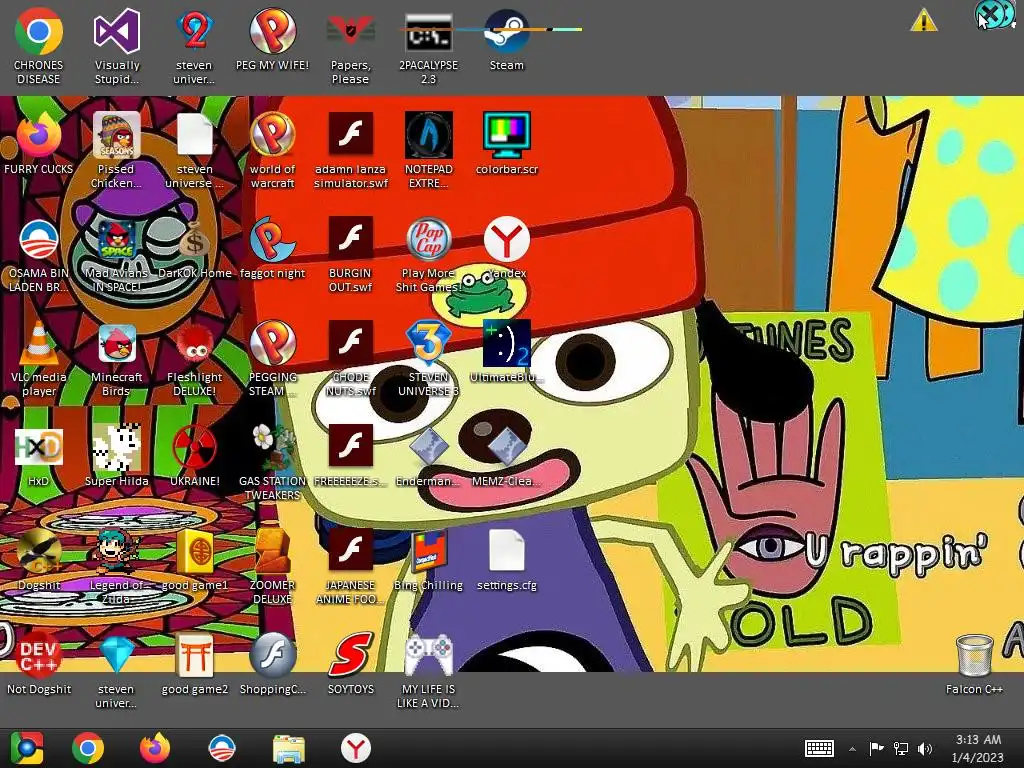The width and height of the screenshot is (1024, 768).
Task: Select the CHODE NUTS.swf flash file
Action: (x=350, y=343)
